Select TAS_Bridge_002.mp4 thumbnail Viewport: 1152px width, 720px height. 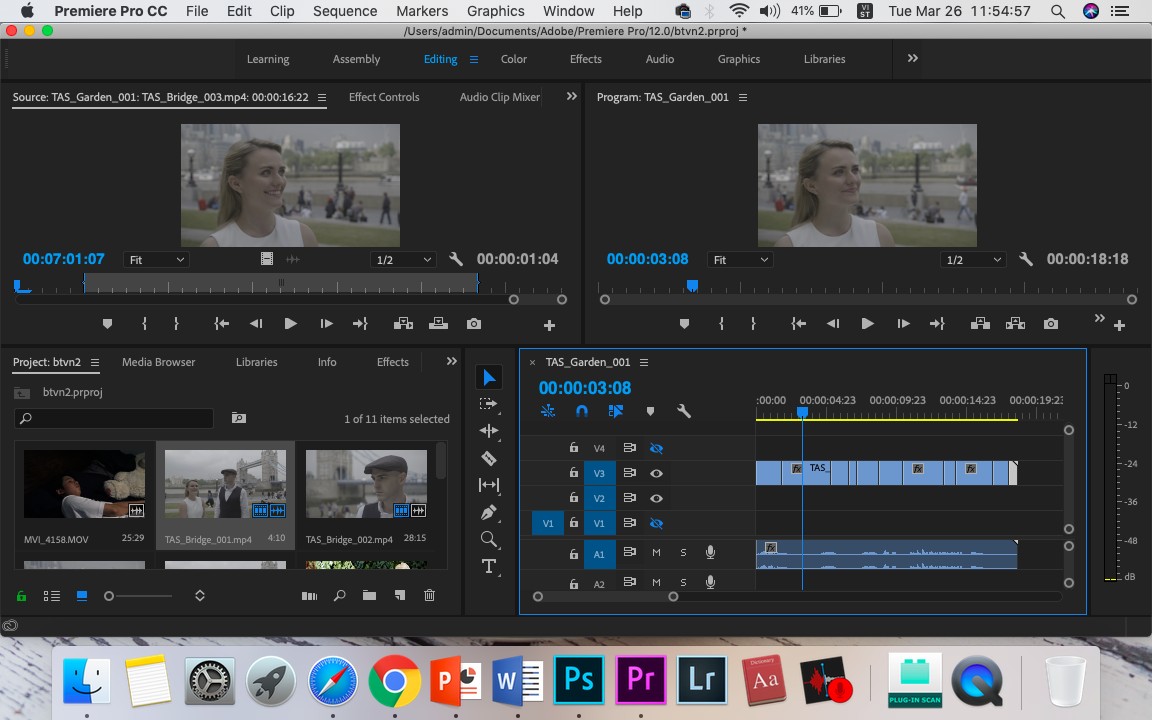[x=366, y=484]
